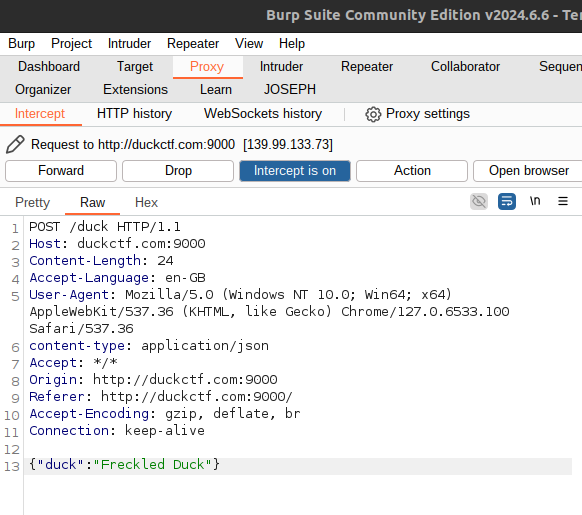Open the Action menu button

(412, 171)
